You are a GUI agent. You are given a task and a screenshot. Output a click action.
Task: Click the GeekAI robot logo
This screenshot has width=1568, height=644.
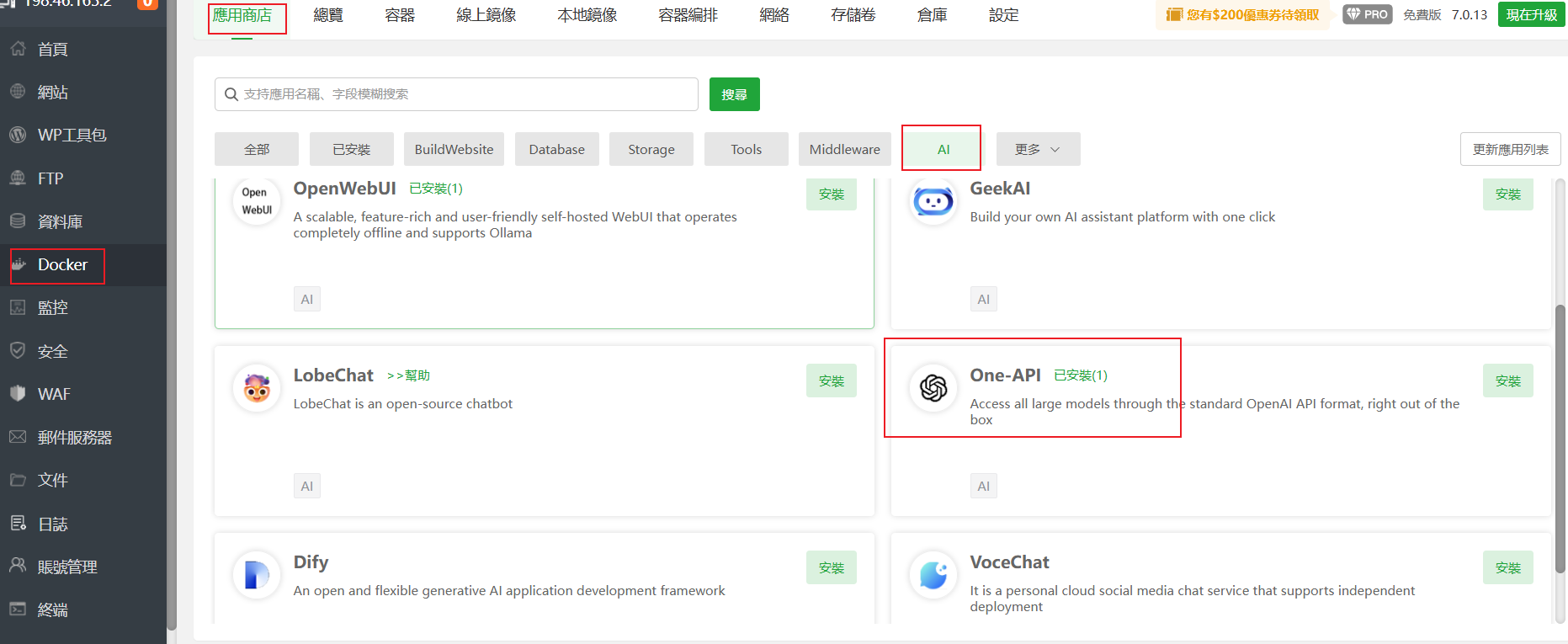coord(933,202)
